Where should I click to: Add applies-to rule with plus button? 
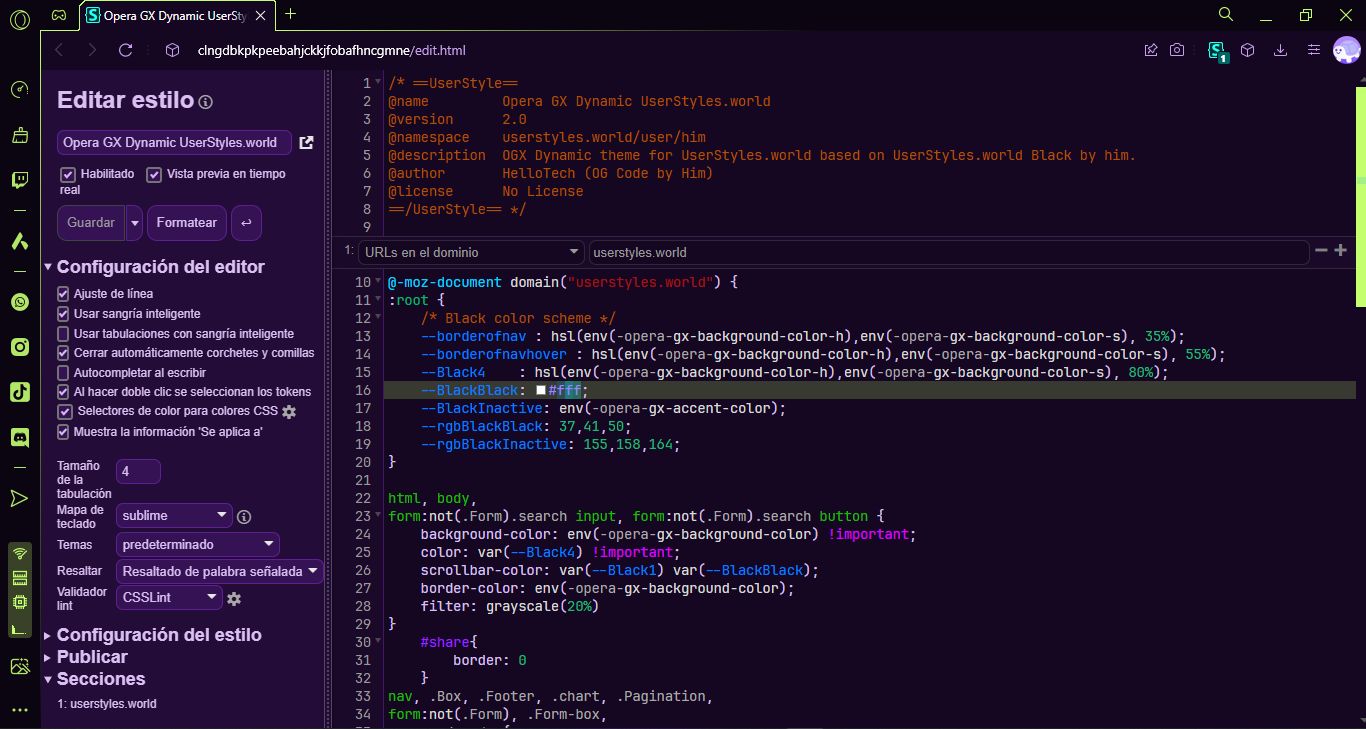(x=1341, y=251)
